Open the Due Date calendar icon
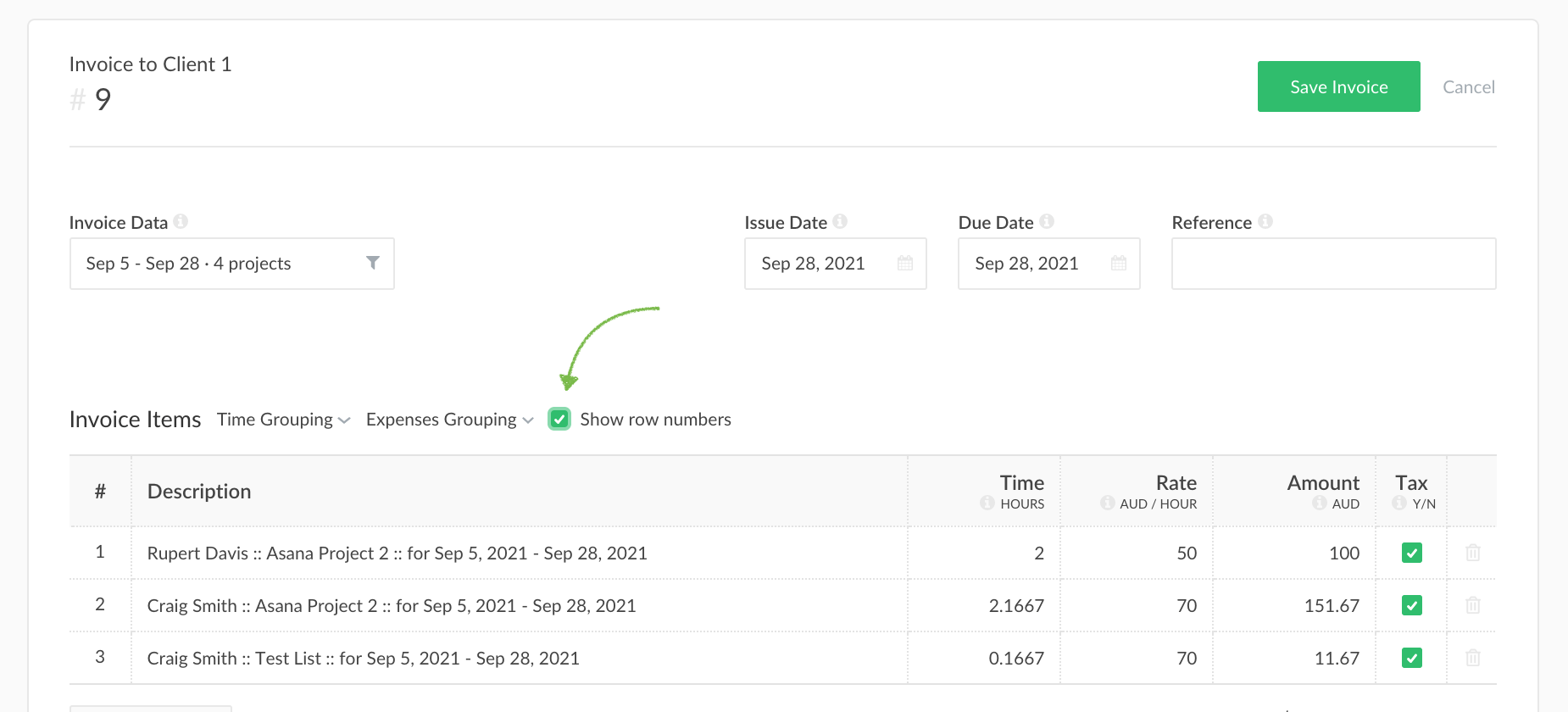The image size is (1568, 712). [x=1119, y=264]
